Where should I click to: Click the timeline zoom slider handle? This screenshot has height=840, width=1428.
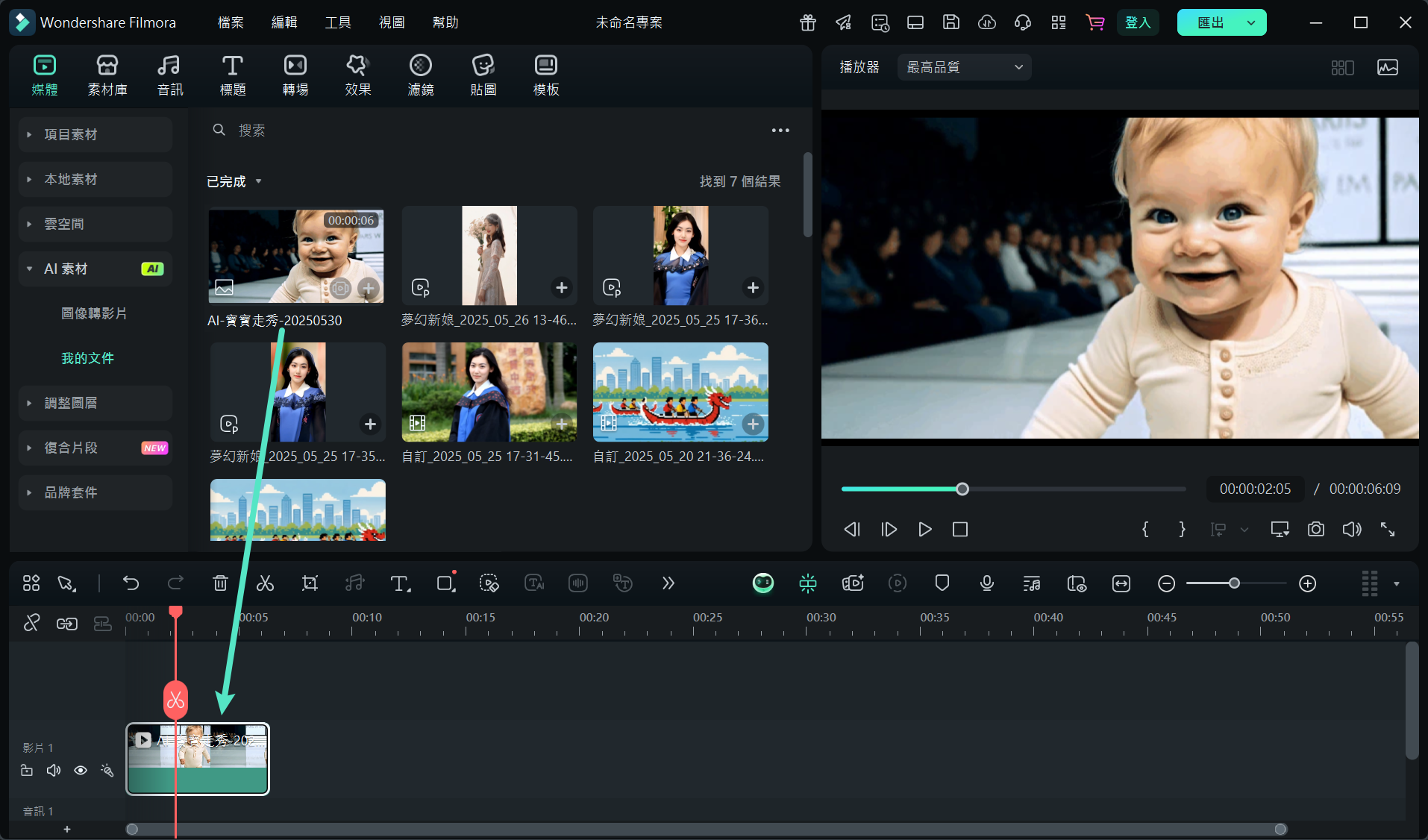(x=1235, y=583)
